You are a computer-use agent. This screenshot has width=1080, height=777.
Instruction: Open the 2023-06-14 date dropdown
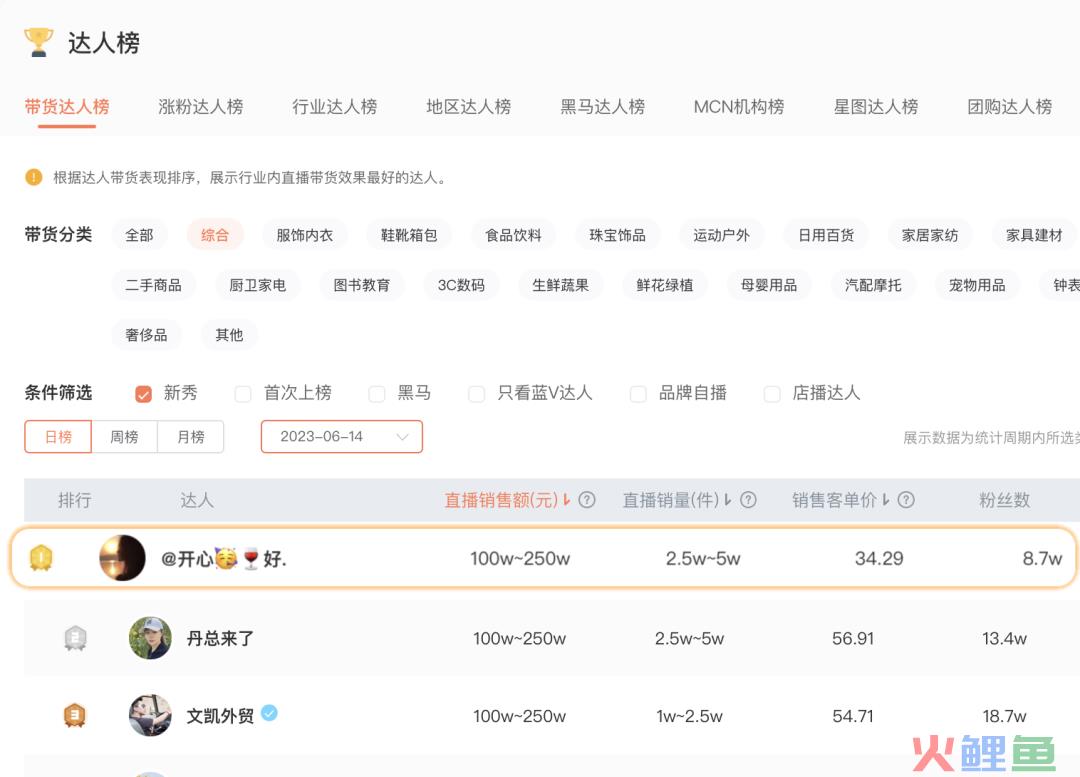[341, 436]
